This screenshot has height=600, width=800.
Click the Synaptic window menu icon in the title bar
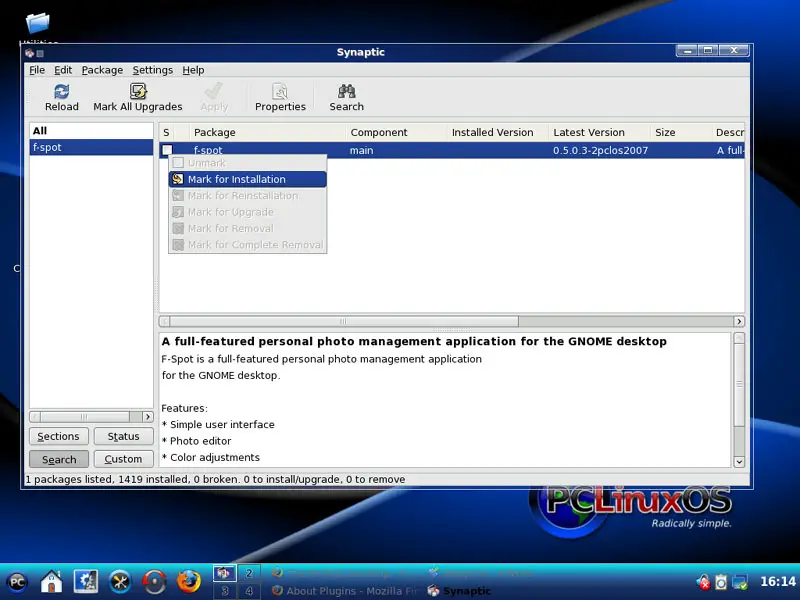tap(30, 53)
